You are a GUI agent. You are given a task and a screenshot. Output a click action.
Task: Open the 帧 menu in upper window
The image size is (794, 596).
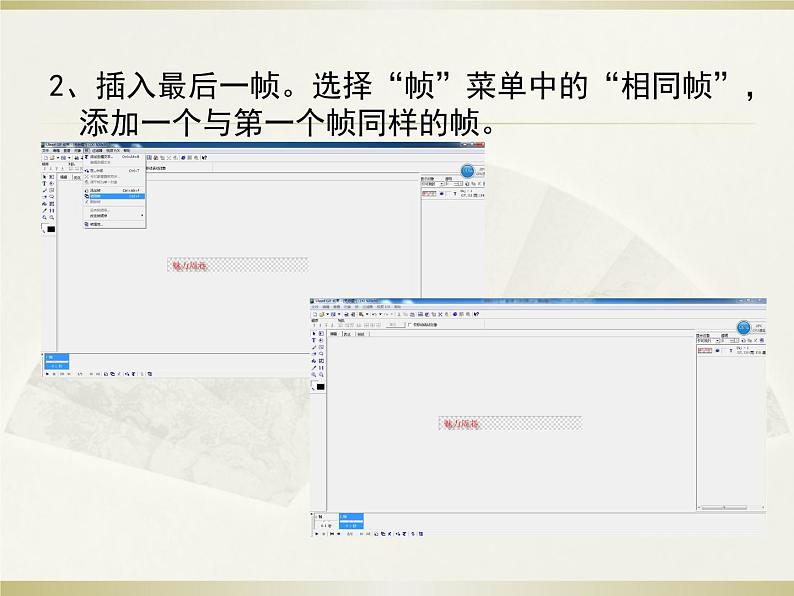(87, 150)
